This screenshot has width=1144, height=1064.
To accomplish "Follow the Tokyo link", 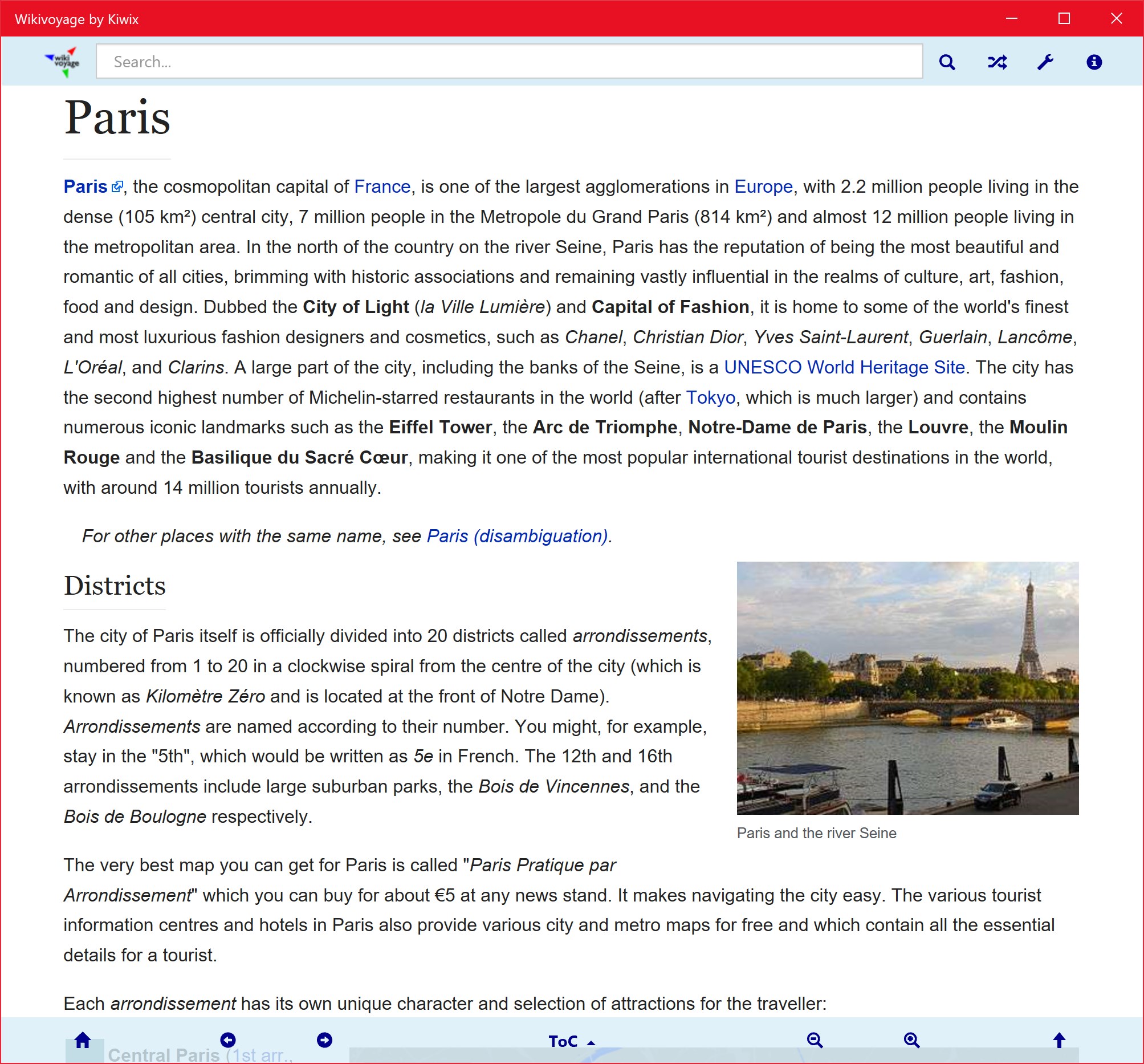I will (x=710, y=397).
